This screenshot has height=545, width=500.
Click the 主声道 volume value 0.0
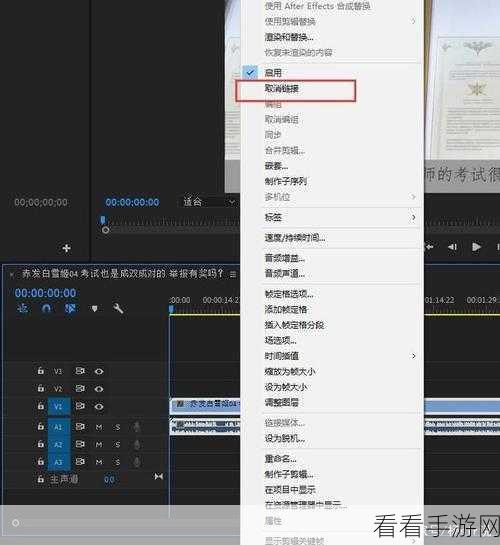(109, 480)
